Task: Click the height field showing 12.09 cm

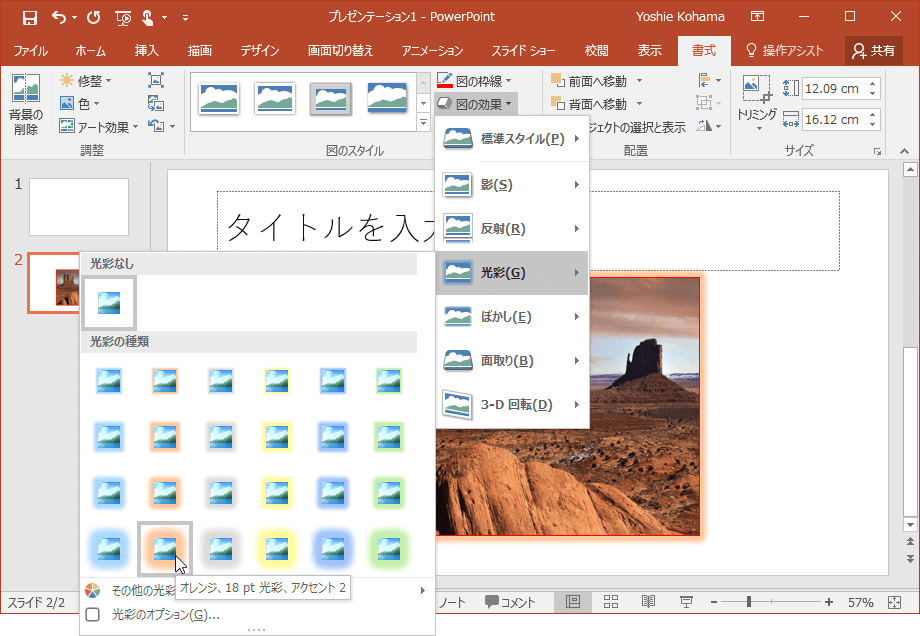Action: 833,89
